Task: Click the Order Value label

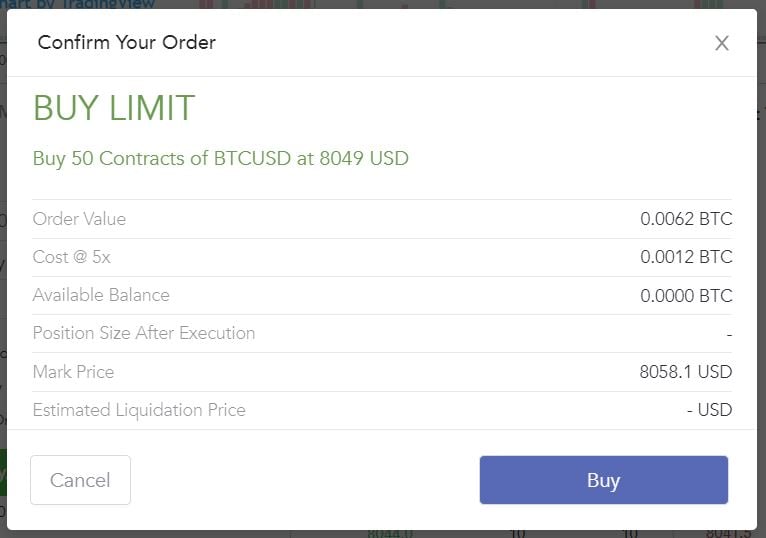Action: click(79, 219)
